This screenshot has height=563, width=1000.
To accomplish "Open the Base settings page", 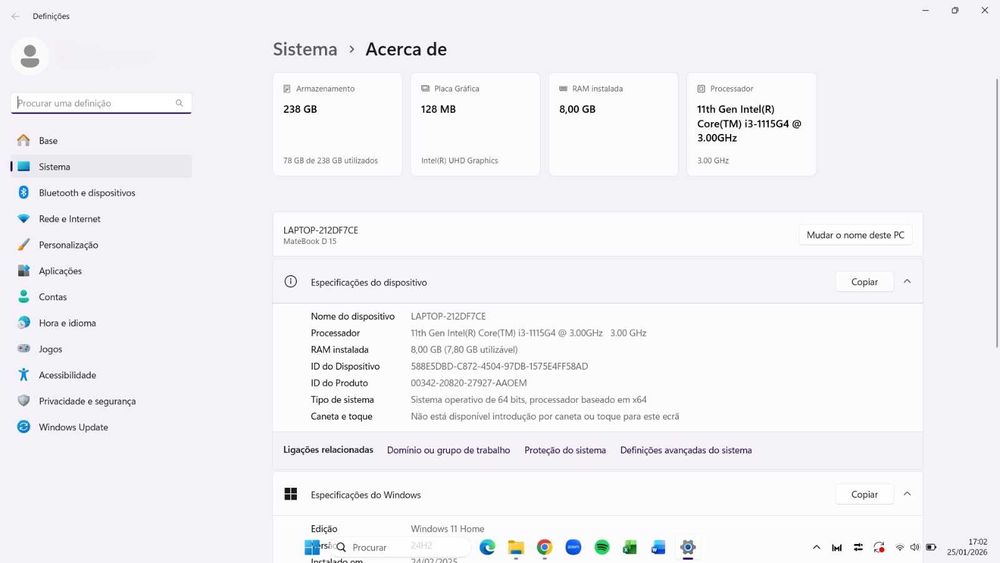I will [101, 140].
